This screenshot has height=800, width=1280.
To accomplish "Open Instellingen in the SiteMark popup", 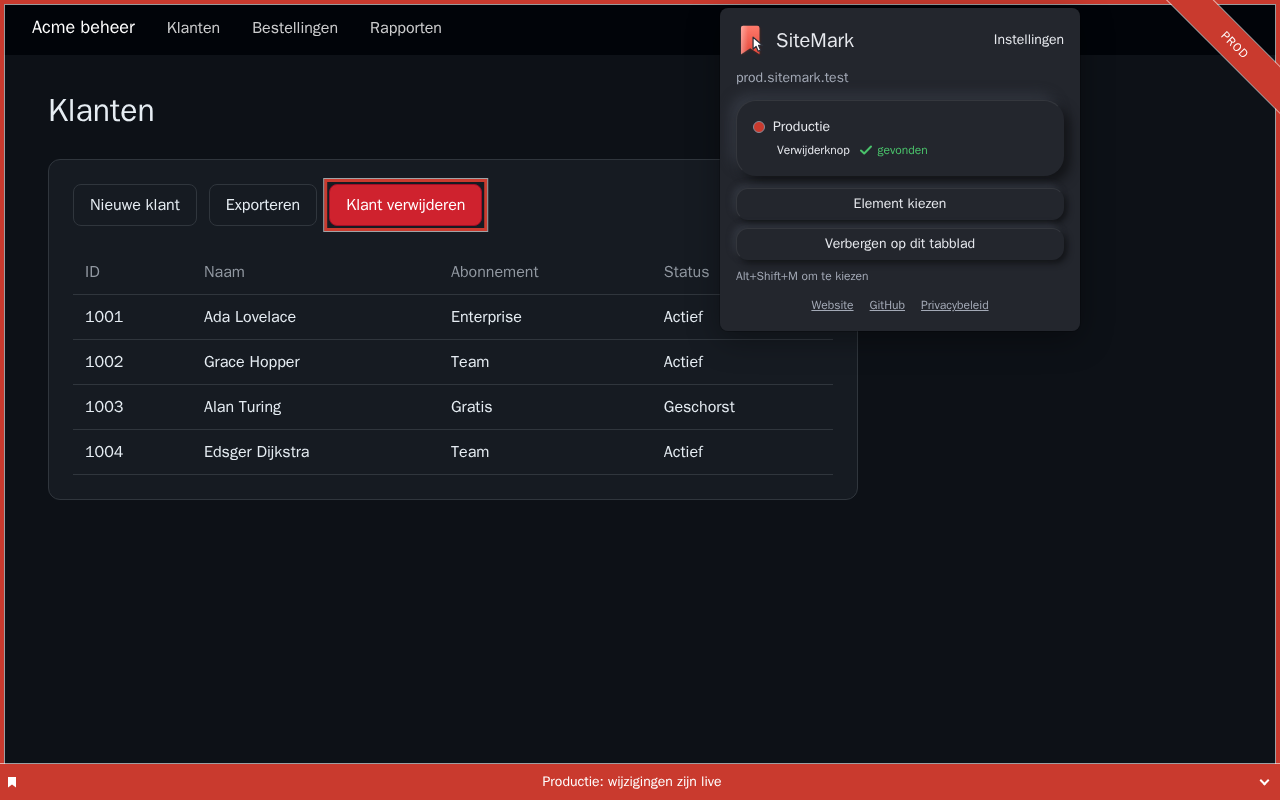I will pyautogui.click(x=1028, y=40).
